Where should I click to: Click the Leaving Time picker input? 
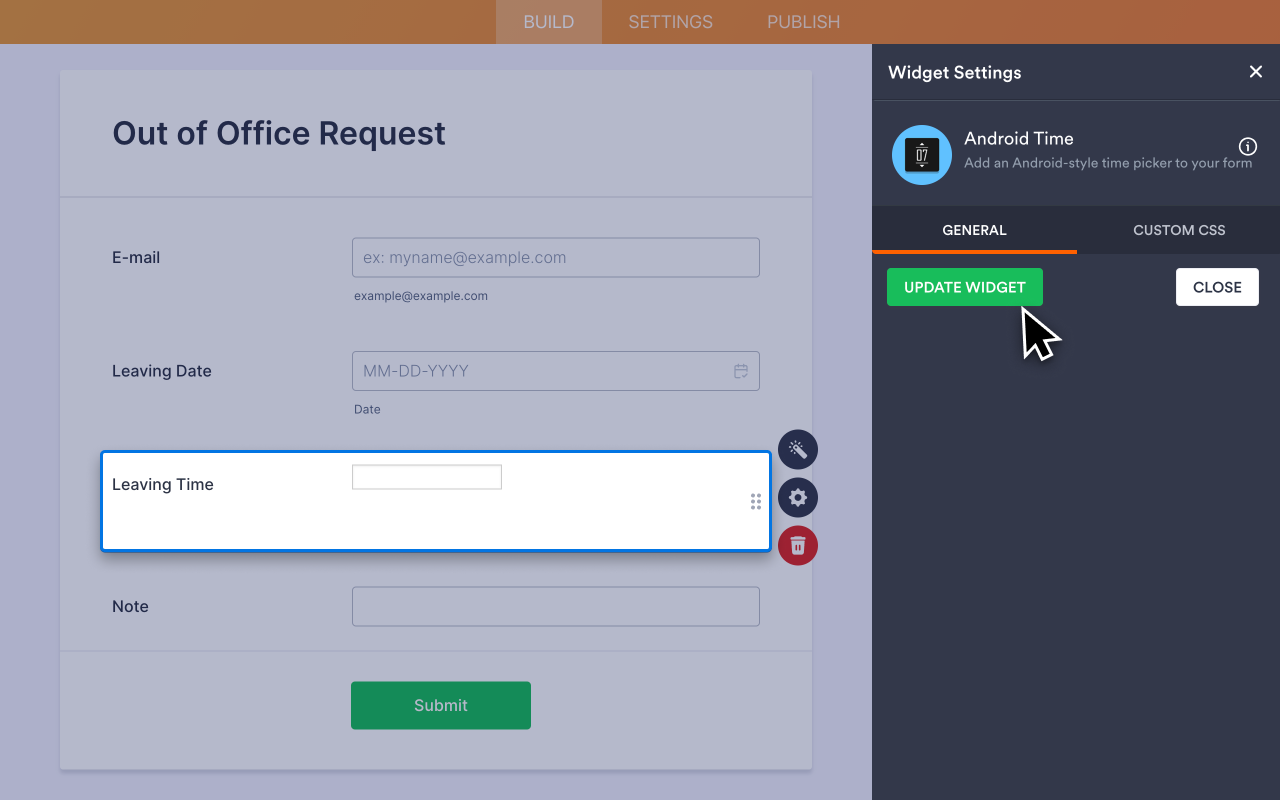pos(427,477)
